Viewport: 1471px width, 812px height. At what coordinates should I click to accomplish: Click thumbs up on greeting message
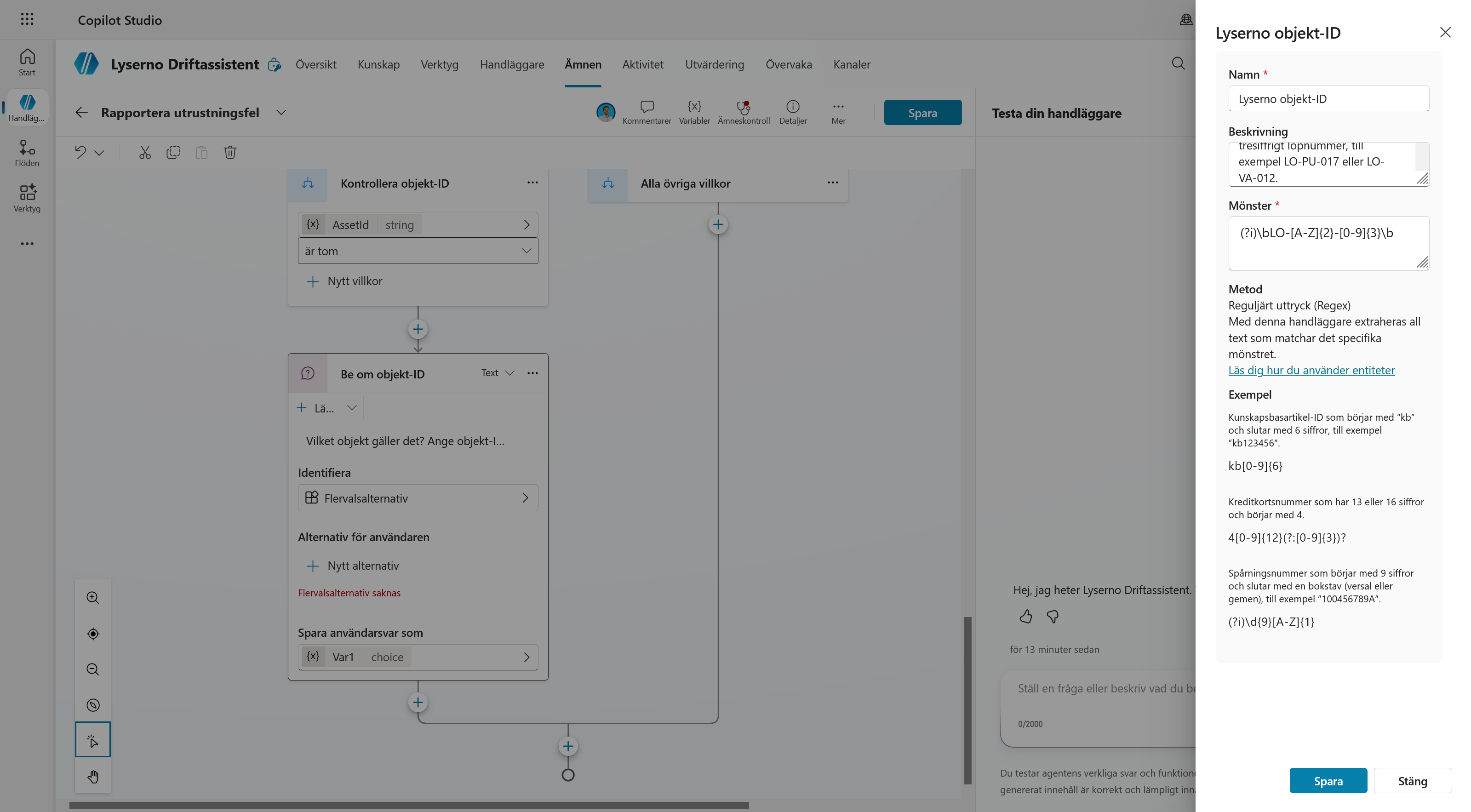[x=1025, y=617]
